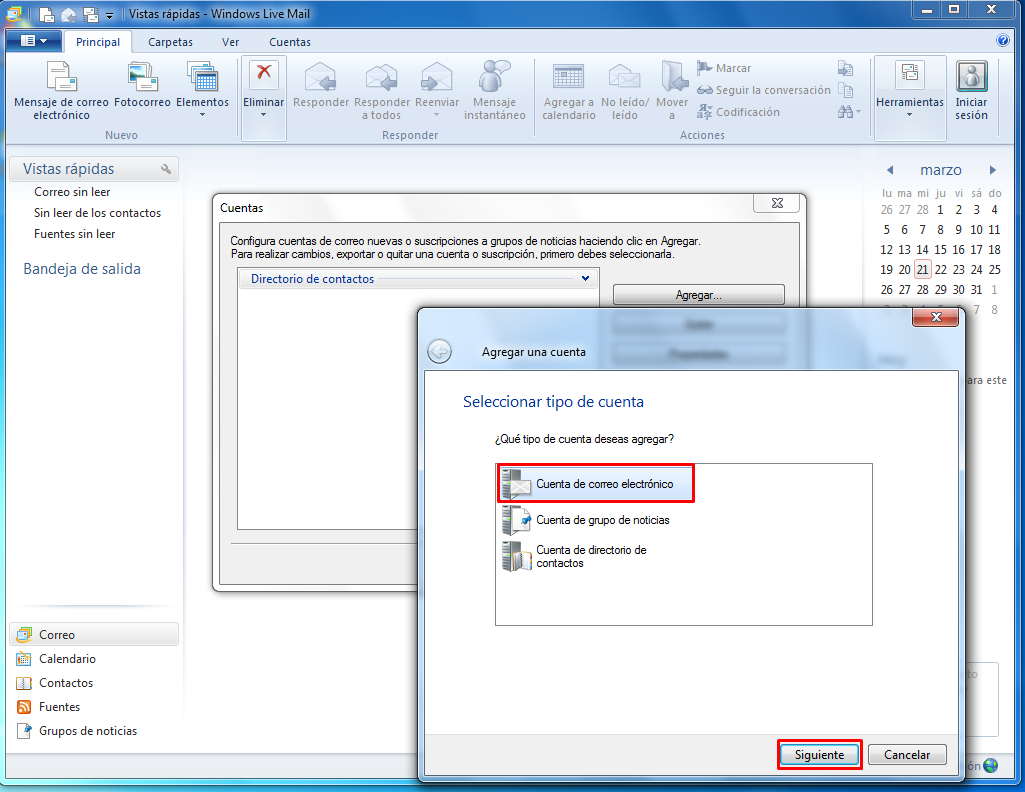
Task: Collapse Directorio de contactos group
Action: tap(585, 278)
